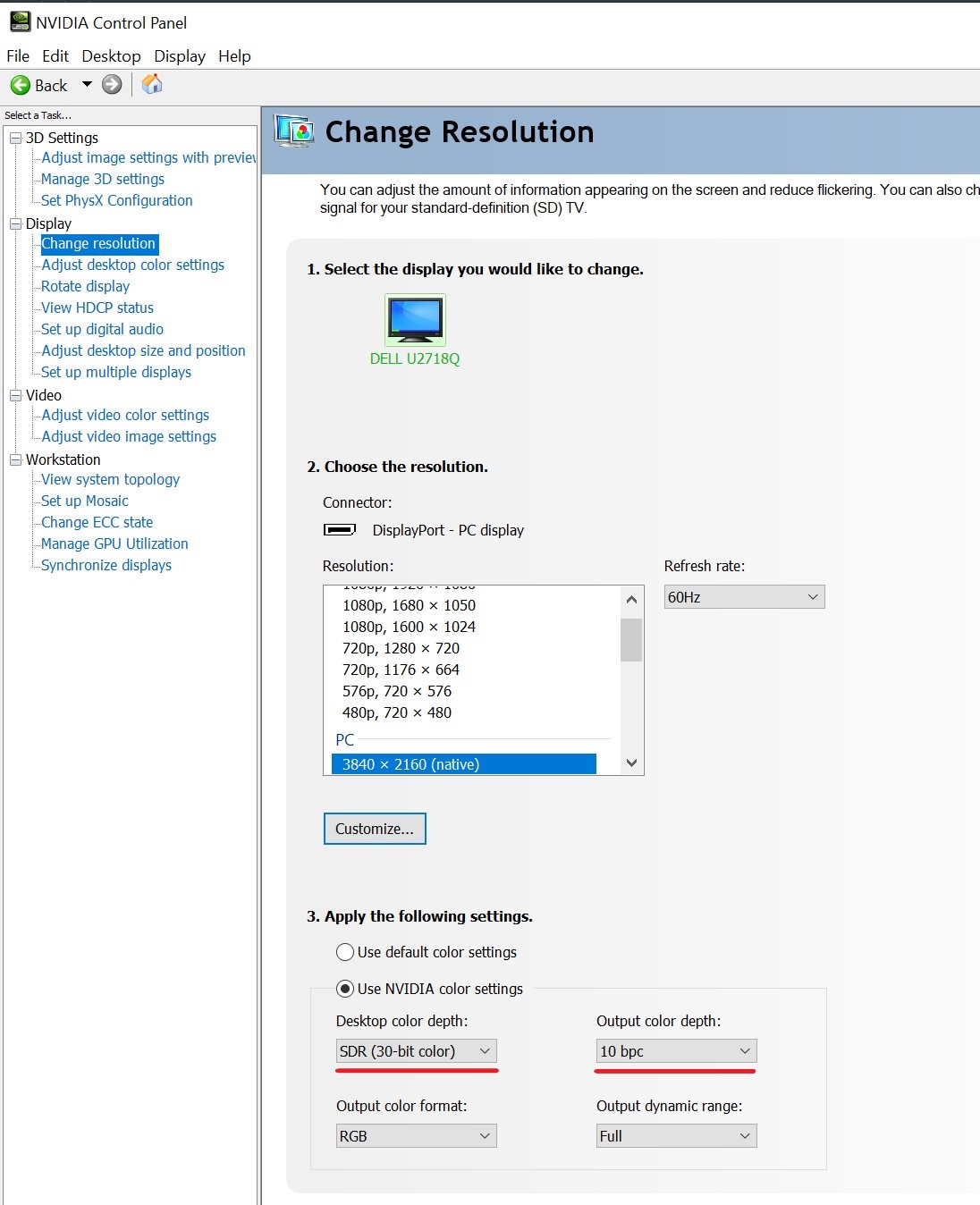Click the DisplayPort connector icon
This screenshot has width=980, height=1205.
tap(340, 530)
